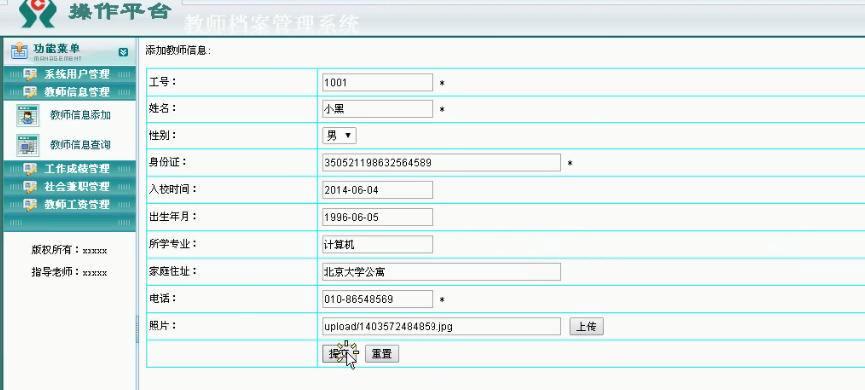Click the 指导老师：xxxxx text
865x390 pixels.
[x=70, y=273]
